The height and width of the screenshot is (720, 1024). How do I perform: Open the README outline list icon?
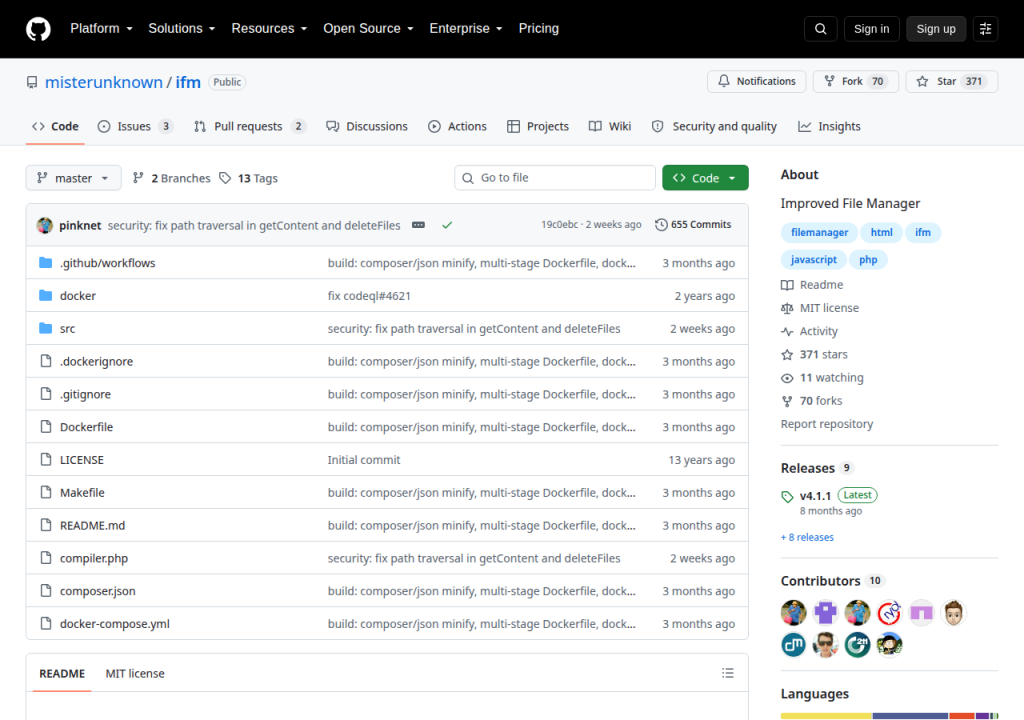tap(728, 673)
